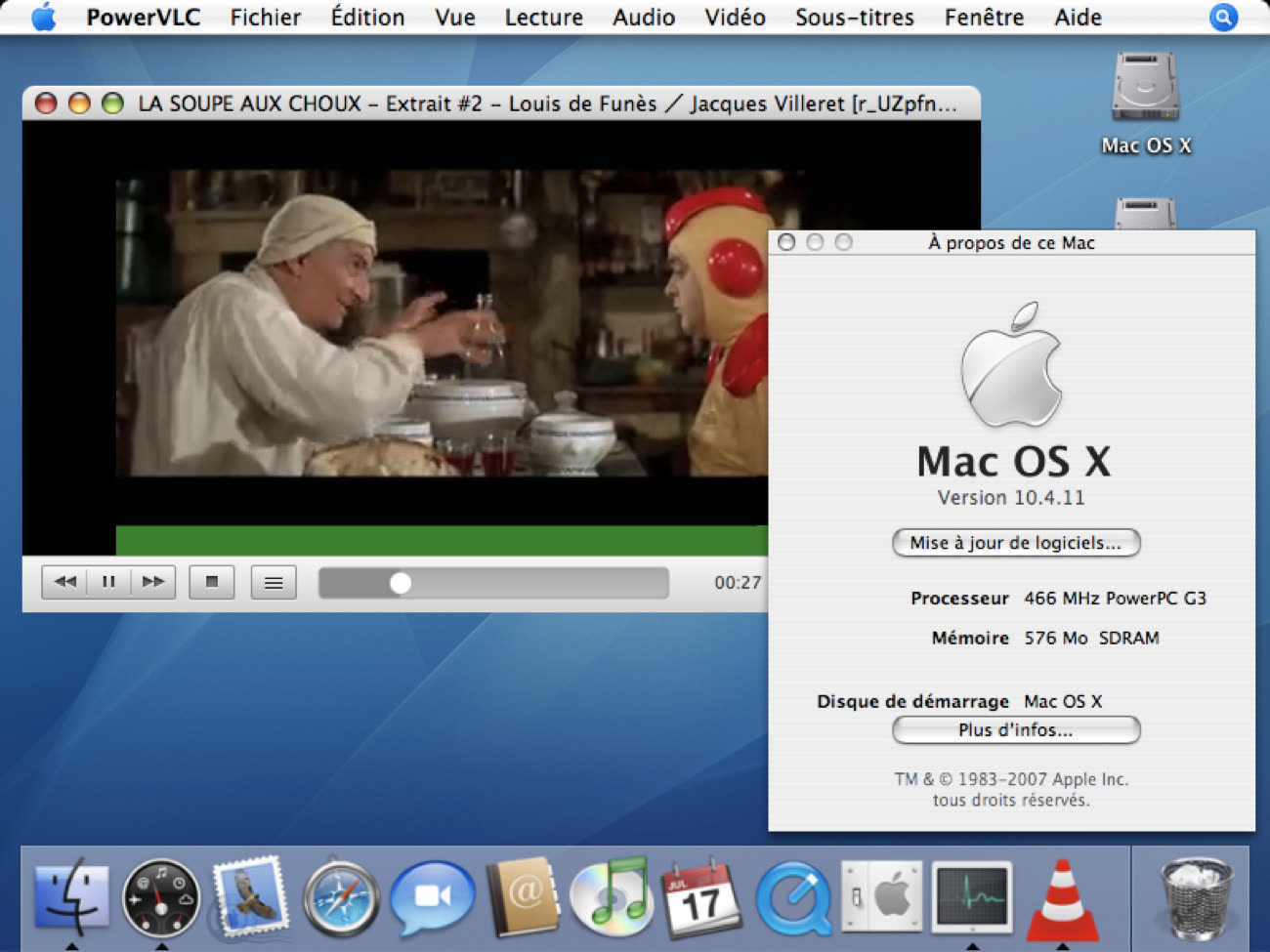Open the Aide menu

1078,17
